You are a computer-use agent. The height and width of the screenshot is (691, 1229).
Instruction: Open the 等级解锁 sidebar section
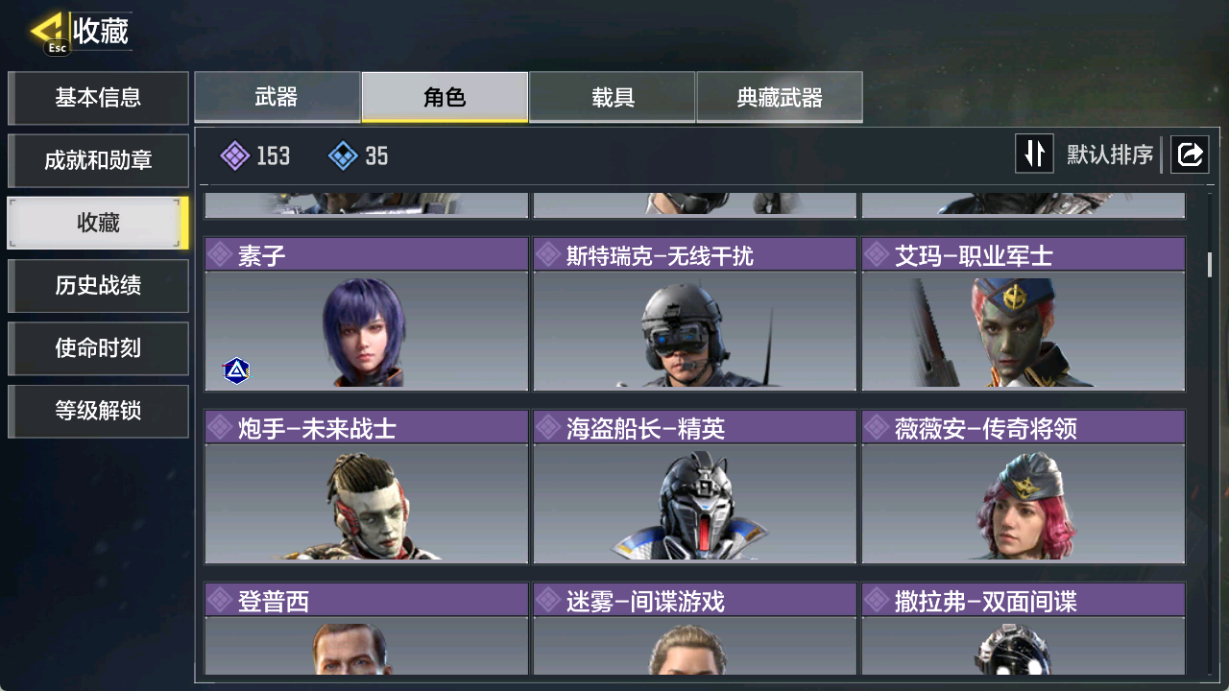coord(98,411)
